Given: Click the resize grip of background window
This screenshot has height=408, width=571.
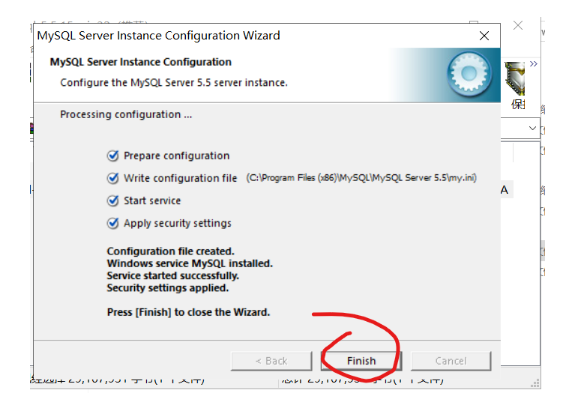Looking at the screenshot, I should coord(535,383).
